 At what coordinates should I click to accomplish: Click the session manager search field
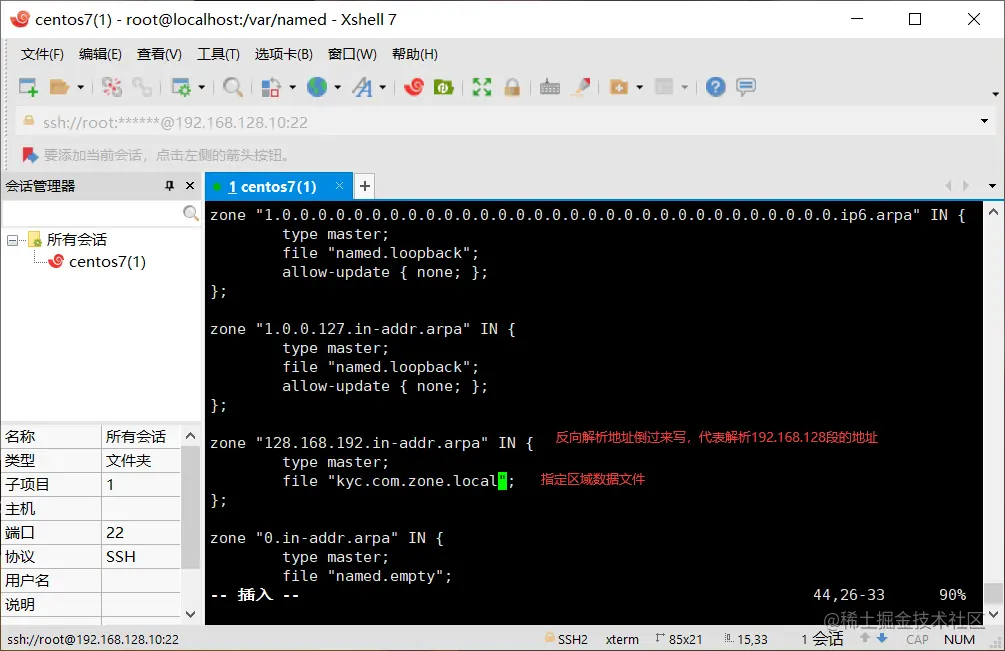coord(93,213)
